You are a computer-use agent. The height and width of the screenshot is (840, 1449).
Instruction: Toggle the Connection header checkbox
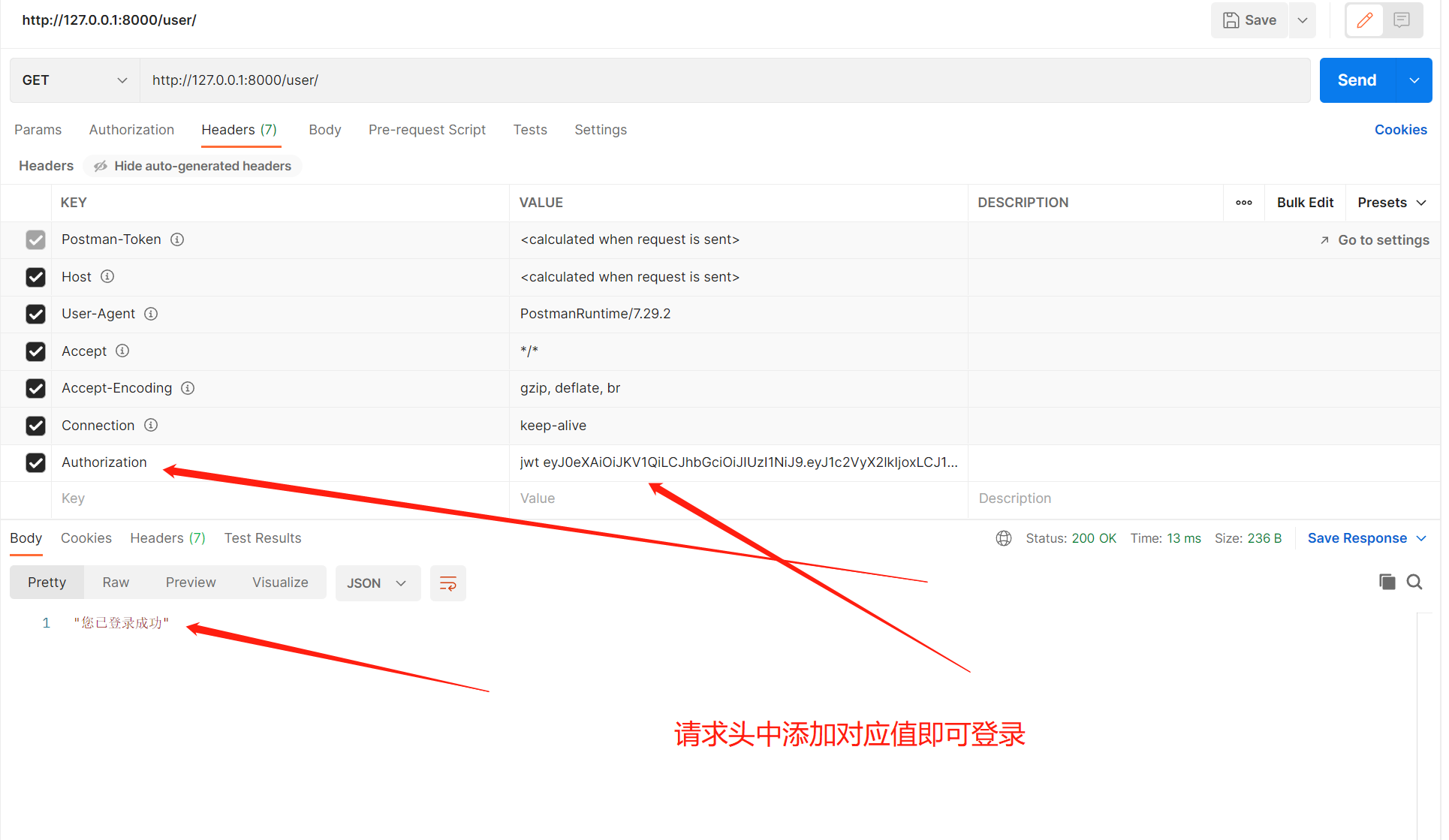click(36, 426)
